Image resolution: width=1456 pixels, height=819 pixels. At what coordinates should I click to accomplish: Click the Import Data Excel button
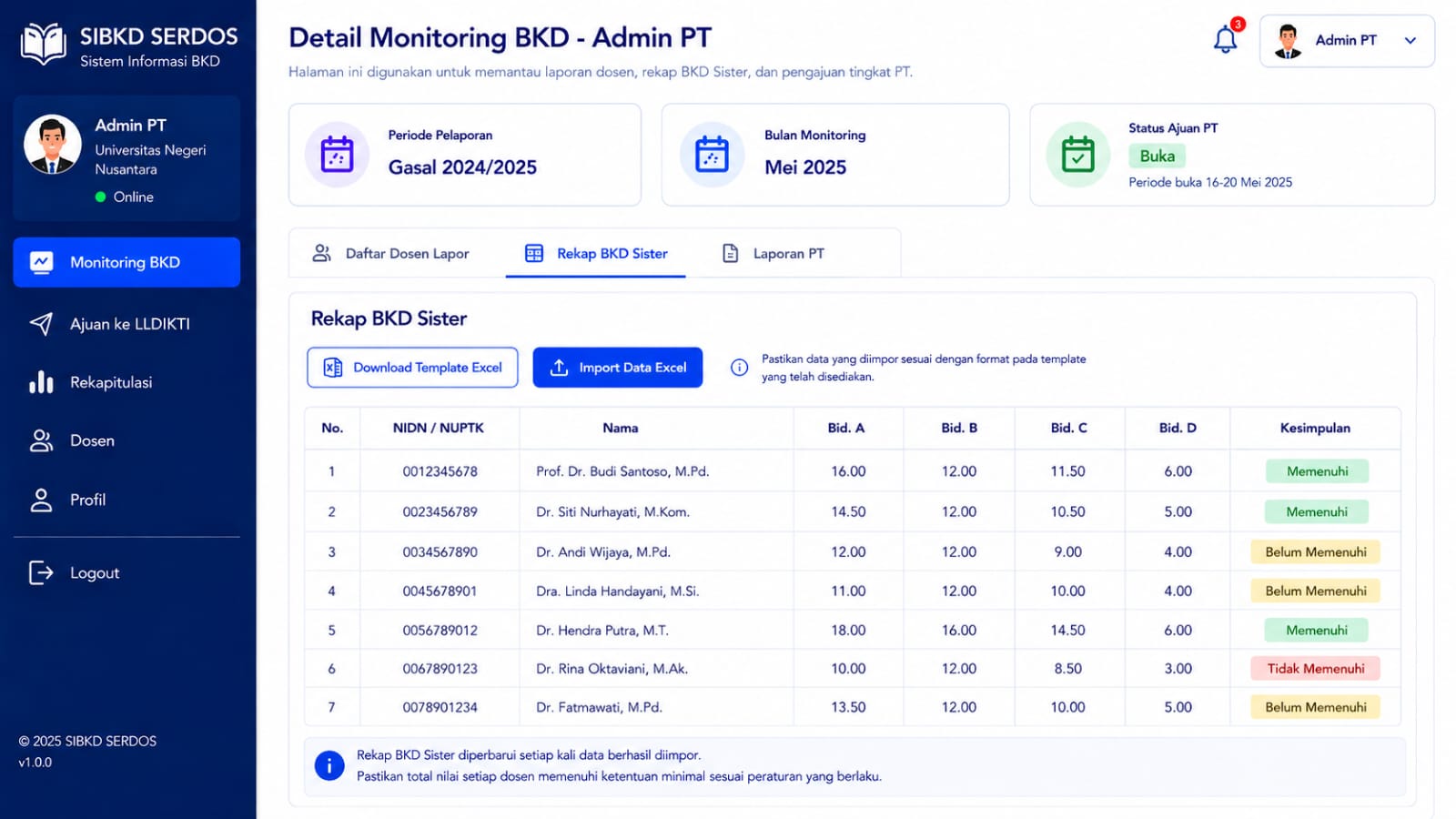coord(618,368)
